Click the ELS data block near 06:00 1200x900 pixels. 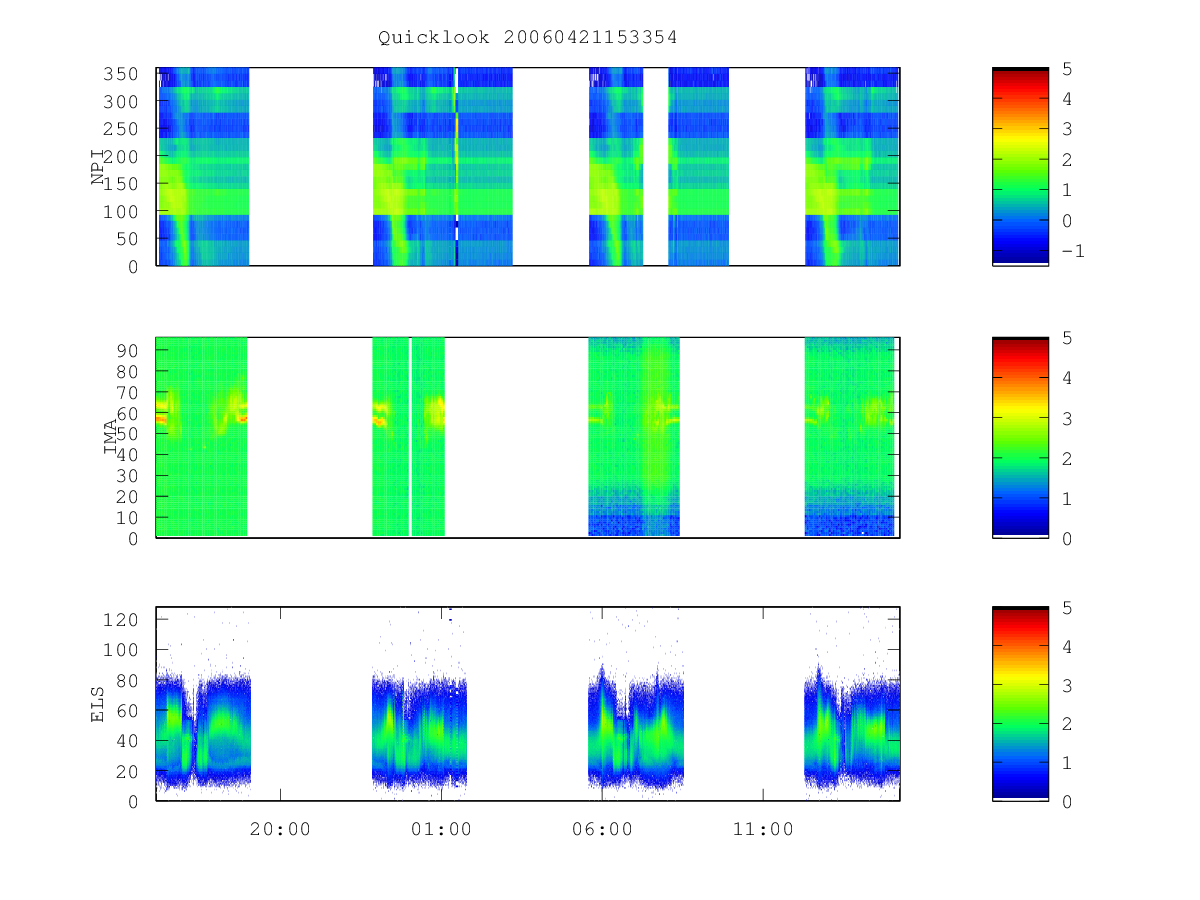[636, 727]
